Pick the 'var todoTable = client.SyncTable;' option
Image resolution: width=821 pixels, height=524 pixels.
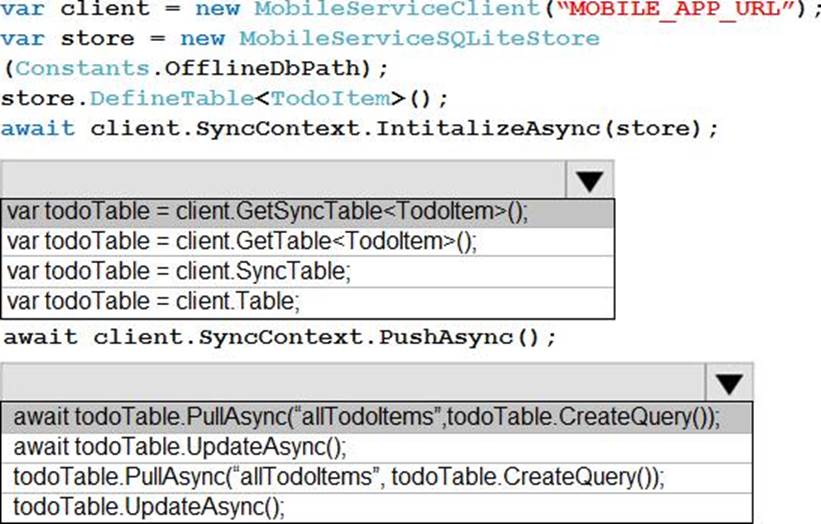pos(178,271)
